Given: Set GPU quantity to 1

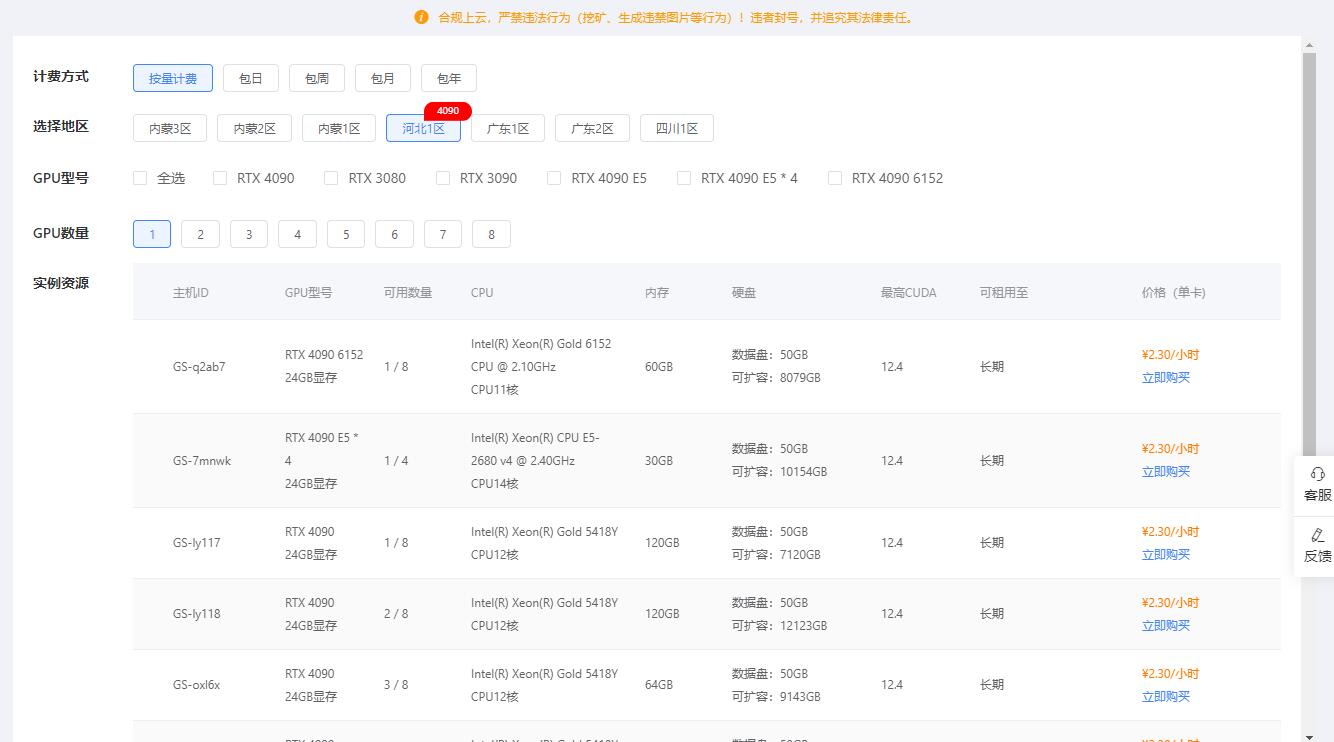Looking at the screenshot, I should click(152, 234).
